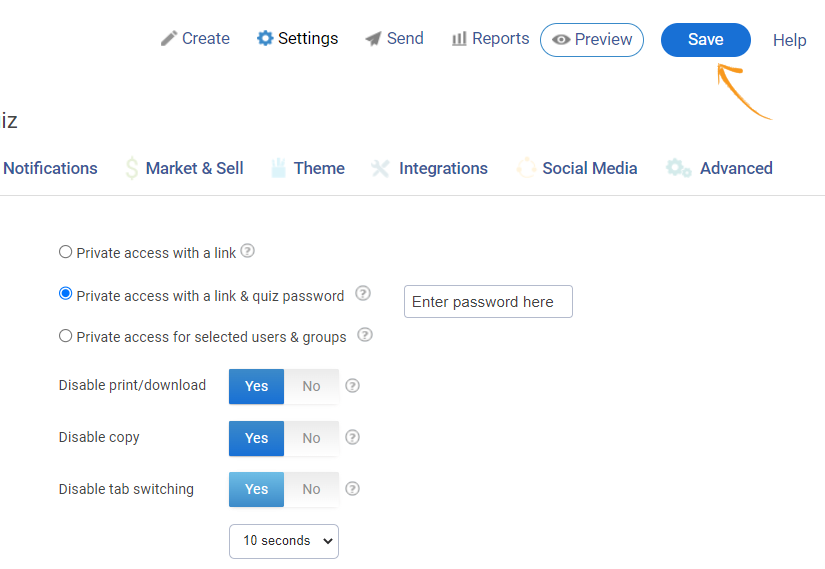Click the Settings gear icon
Viewport: 825px width, 569px height.
265,39
